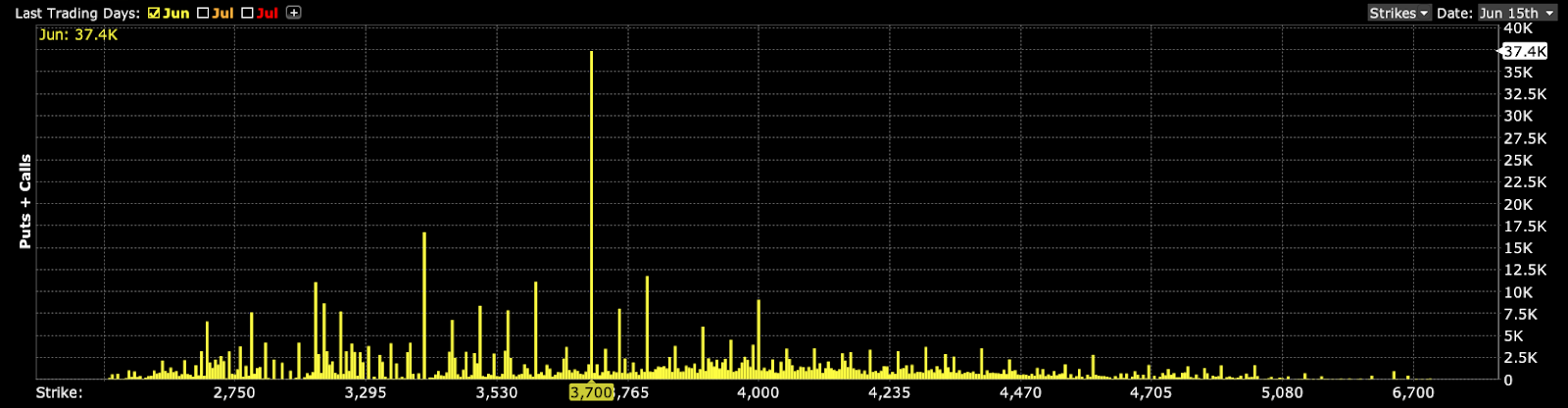
Task: Click the 25K y-axis label
Action: [1518, 160]
